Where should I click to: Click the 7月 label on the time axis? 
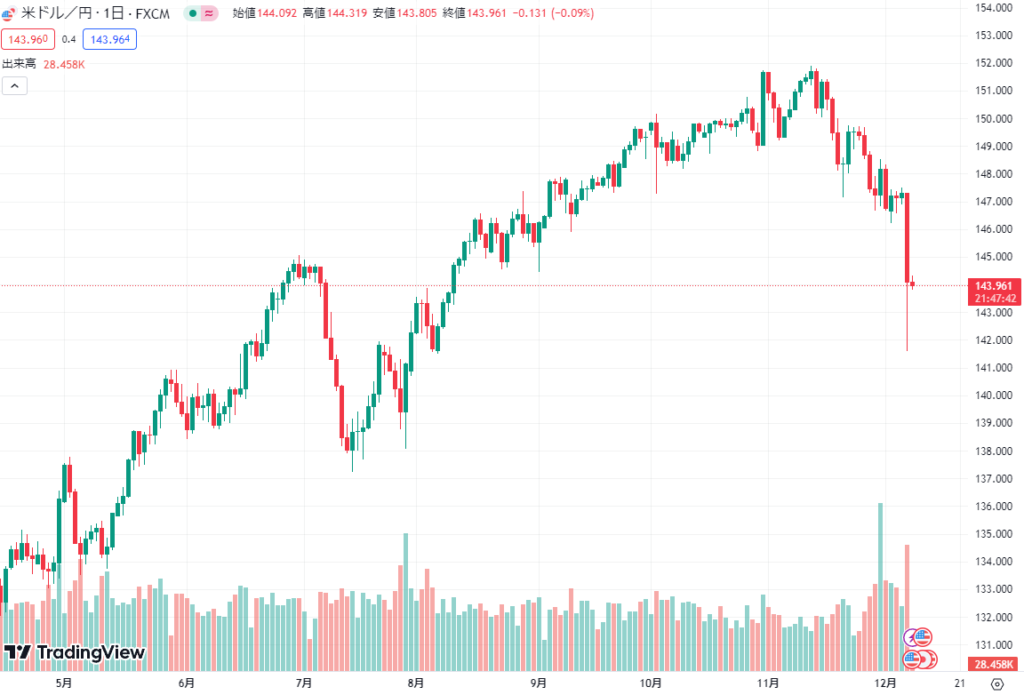[x=303, y=684]
